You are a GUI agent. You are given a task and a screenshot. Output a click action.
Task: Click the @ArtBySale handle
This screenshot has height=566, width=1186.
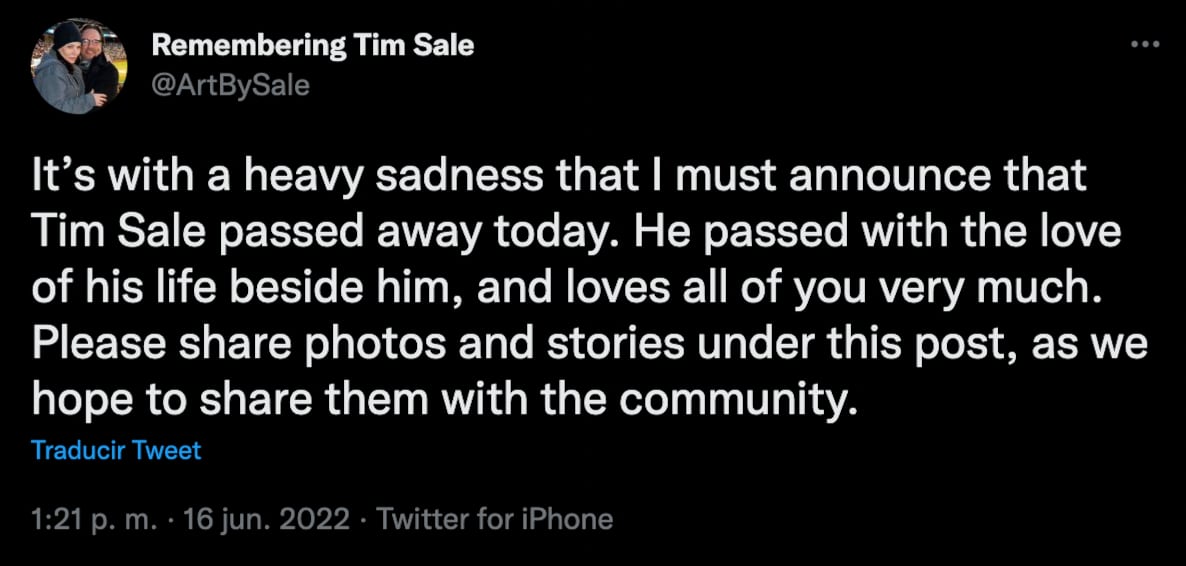tap(230, 85)
